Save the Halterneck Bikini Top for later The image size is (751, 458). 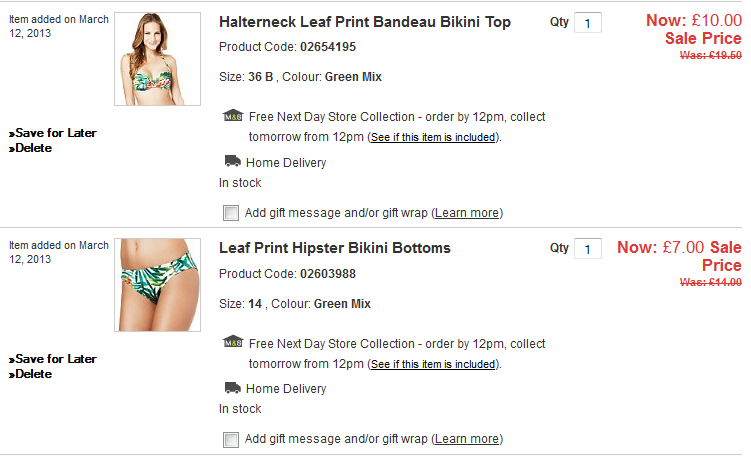pyautogui.click(x=55, y=132)
